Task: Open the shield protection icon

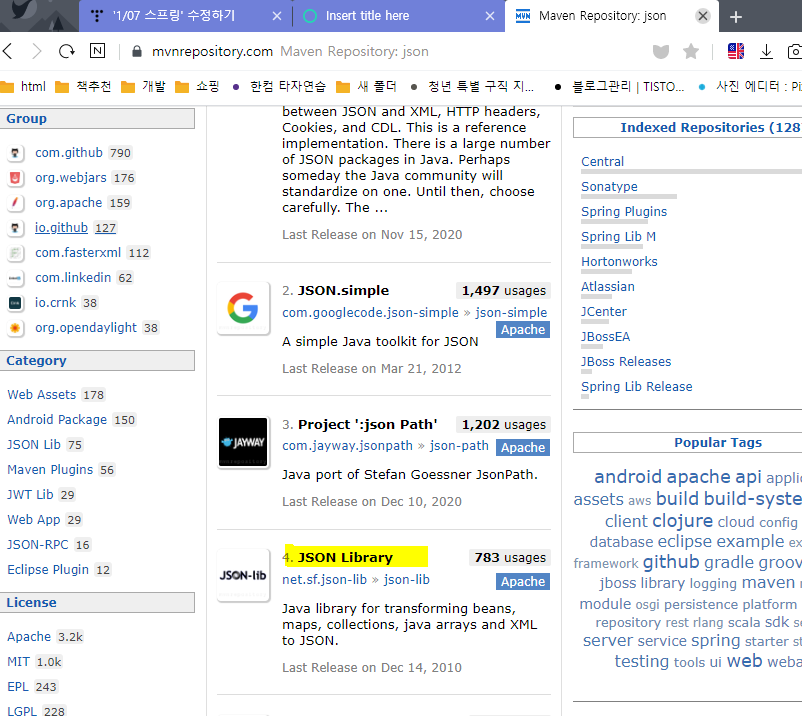Action: [661, 51]
